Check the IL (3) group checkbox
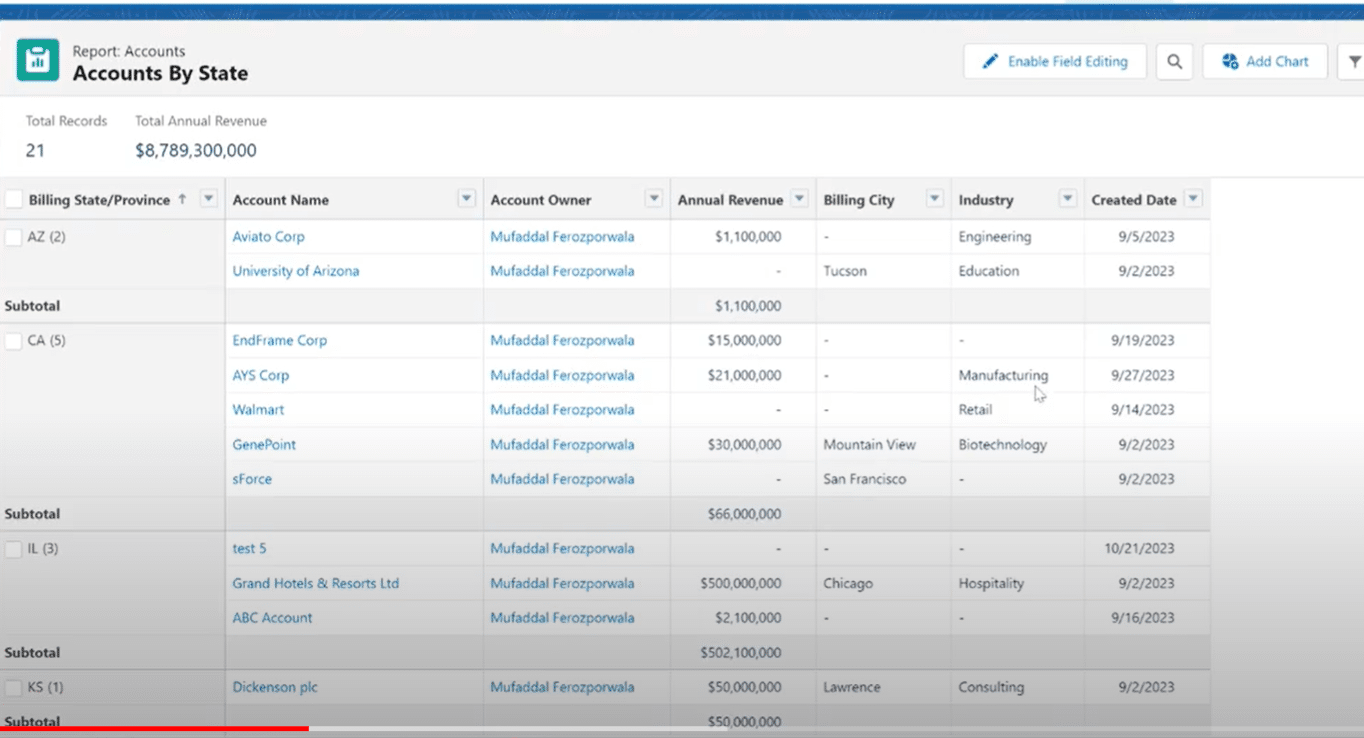Screen dimensions: 1364x738 (x=14, y=549)
